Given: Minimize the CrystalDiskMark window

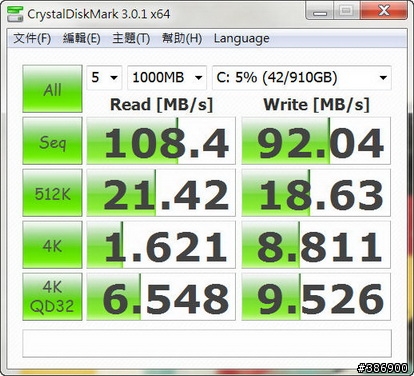Looking at the screenshot, I should (x=319, y=11).
